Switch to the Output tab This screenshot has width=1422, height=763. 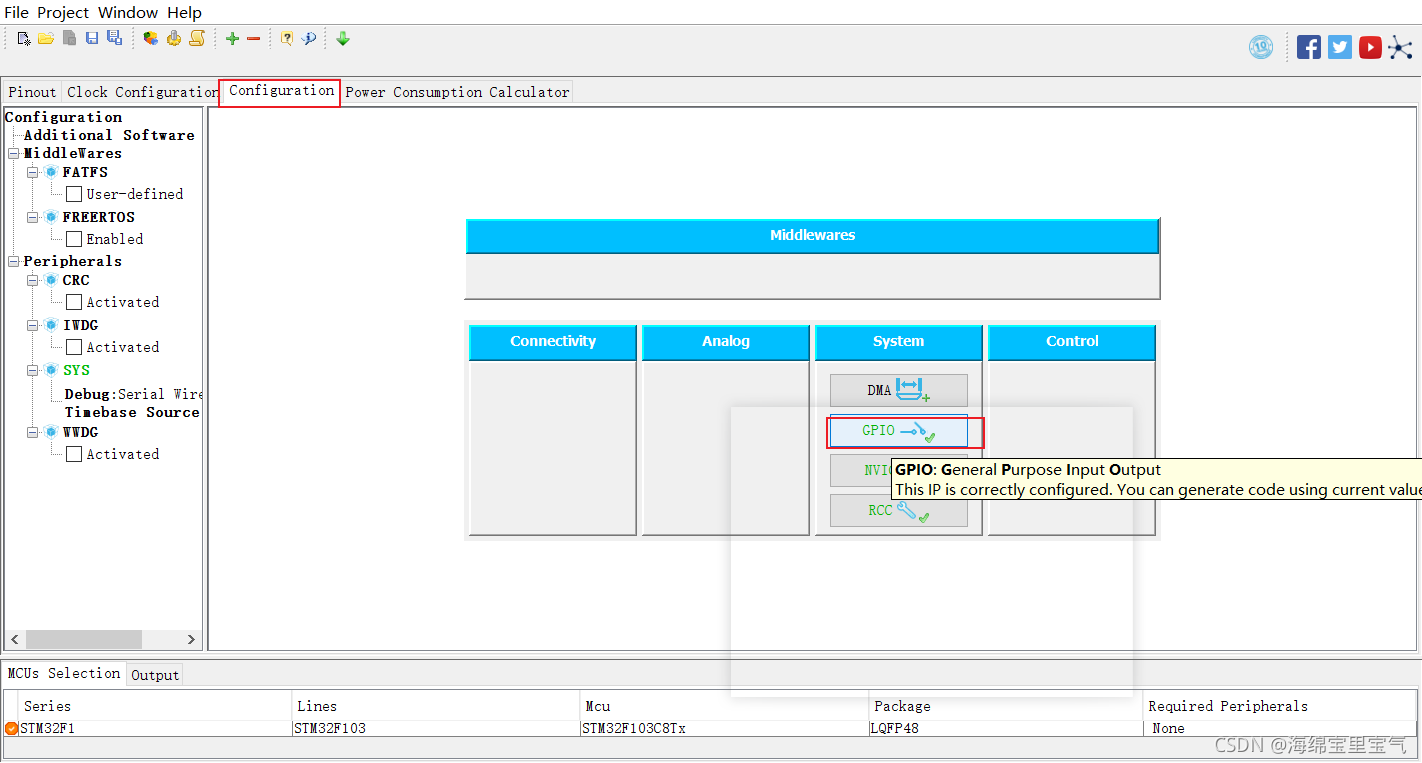pyautogui.click(x=155, y=675)
